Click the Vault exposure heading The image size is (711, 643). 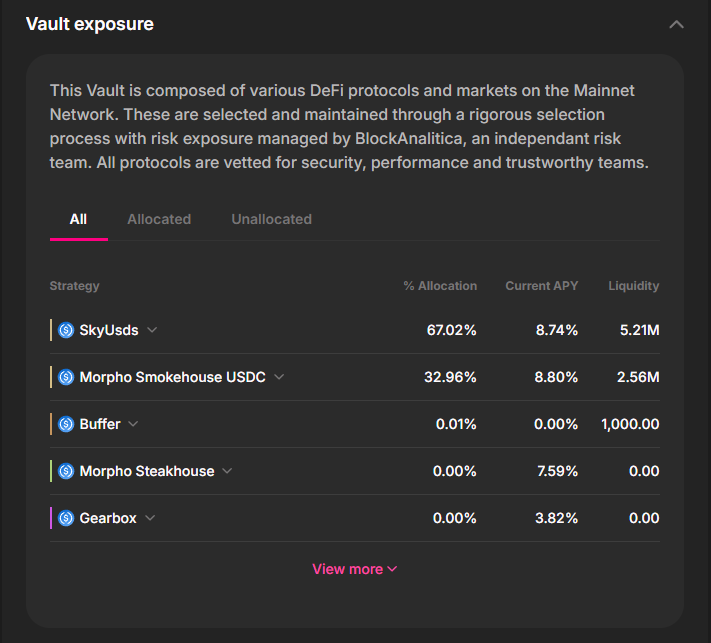tap(90, 24)
